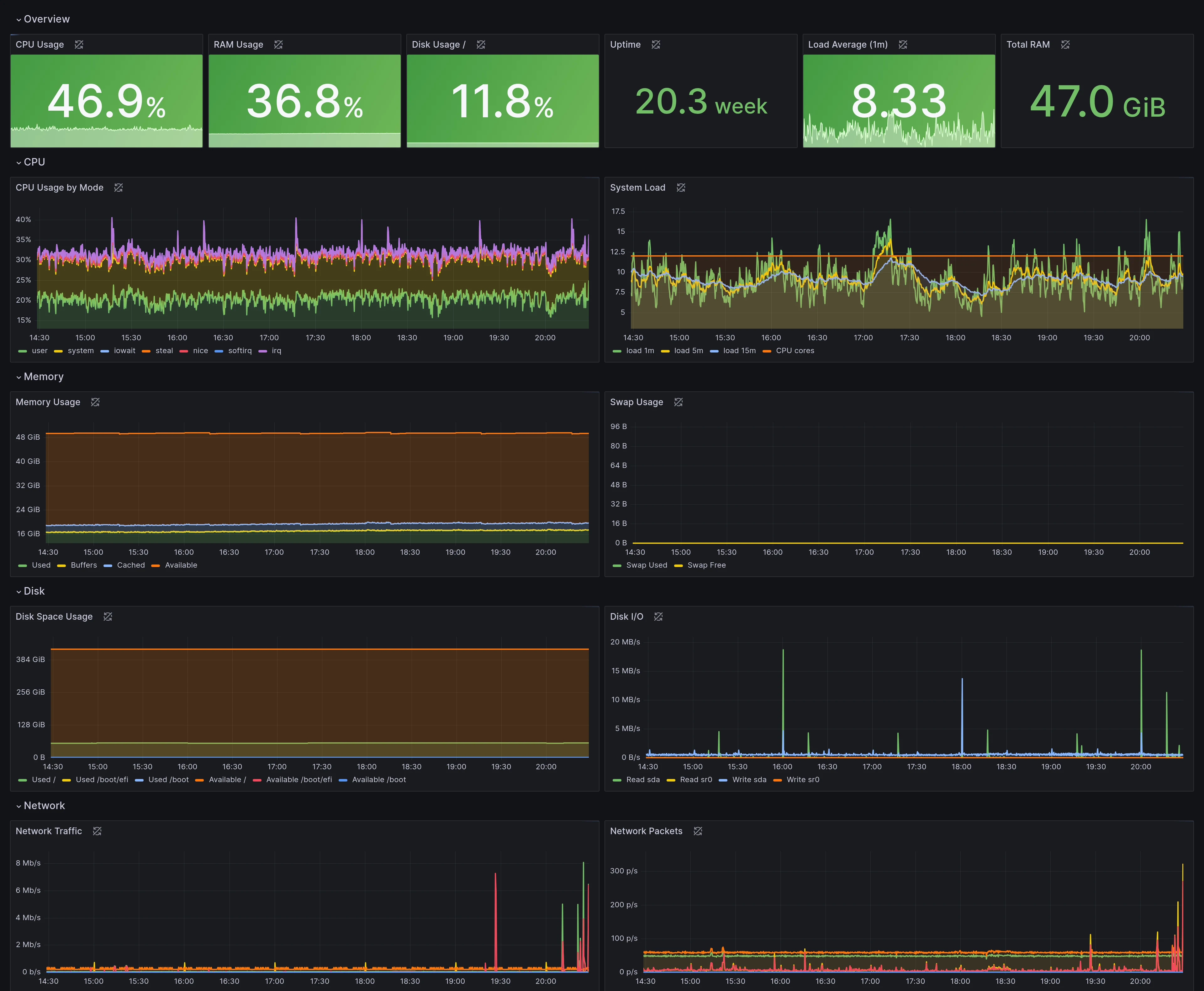
Task: Click the icon next to Swap Usage title
Action: [x=679, y=402]
